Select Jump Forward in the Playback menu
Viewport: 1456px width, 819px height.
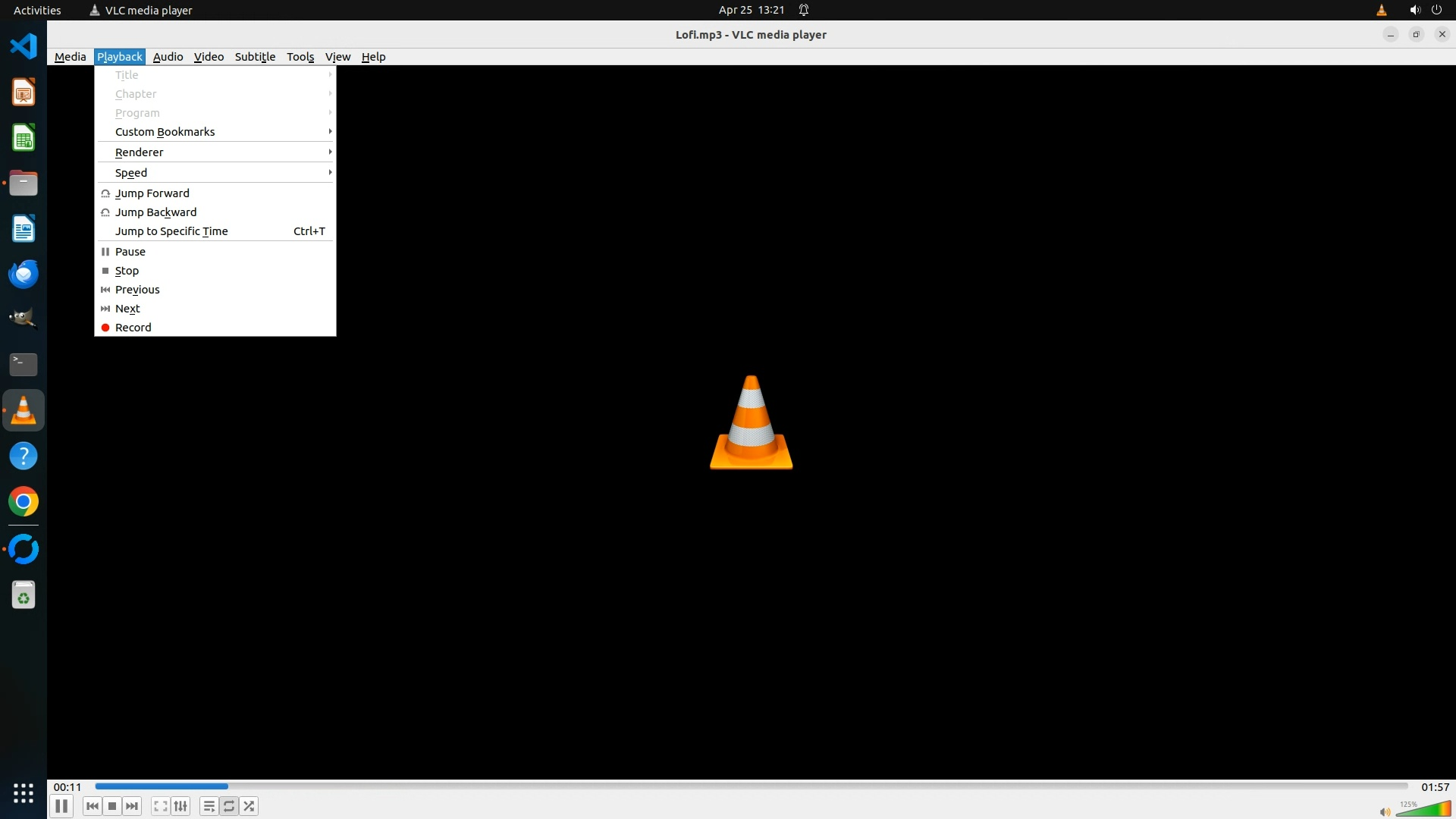(x=152, y=193)
